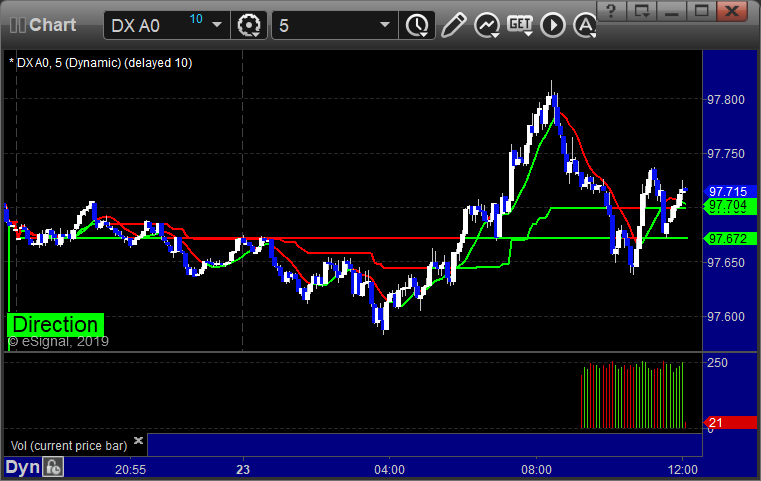Open the chart settings gear icon

(x=248, y=25)
